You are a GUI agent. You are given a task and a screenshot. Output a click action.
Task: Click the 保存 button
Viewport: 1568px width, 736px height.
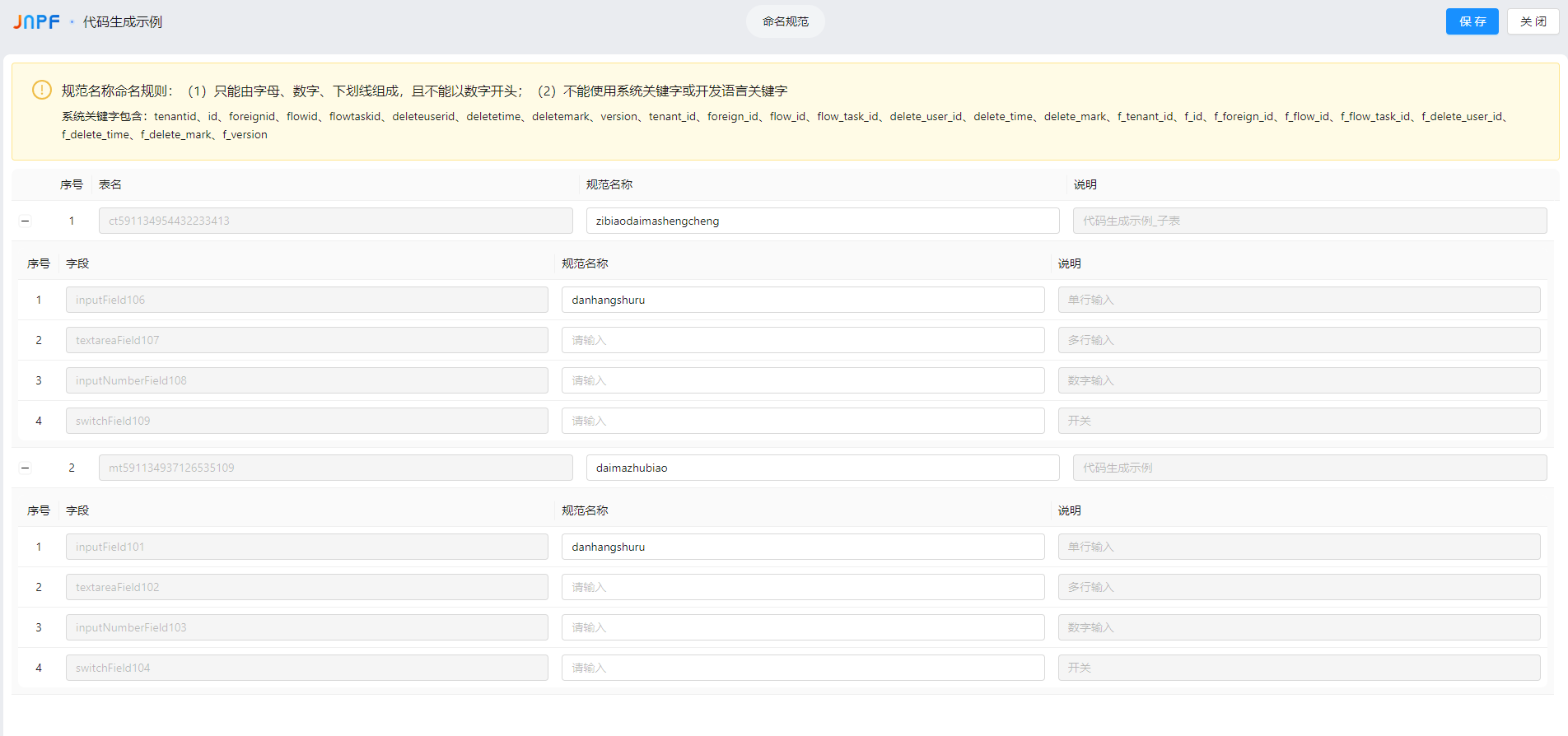[x=1472, y=21]
